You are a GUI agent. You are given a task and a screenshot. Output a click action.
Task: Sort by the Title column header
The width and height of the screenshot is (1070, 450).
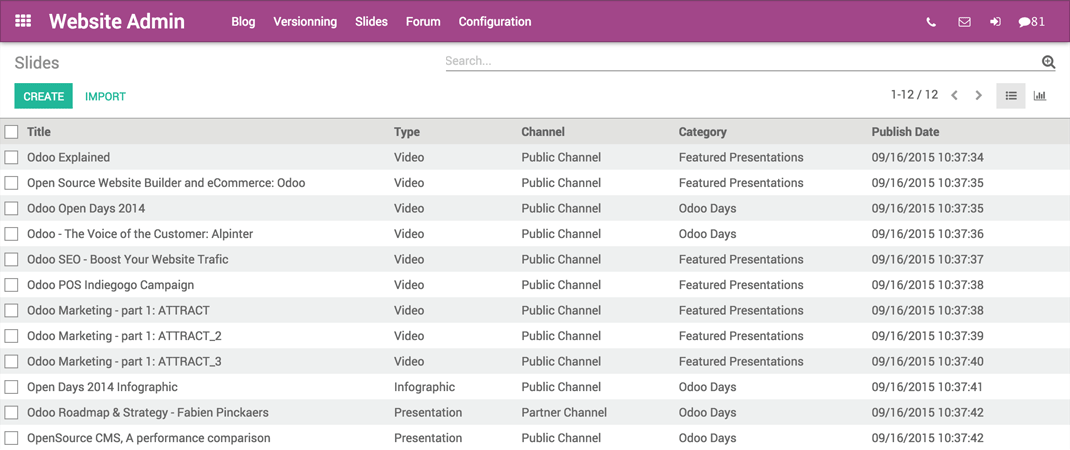point(39,132)
